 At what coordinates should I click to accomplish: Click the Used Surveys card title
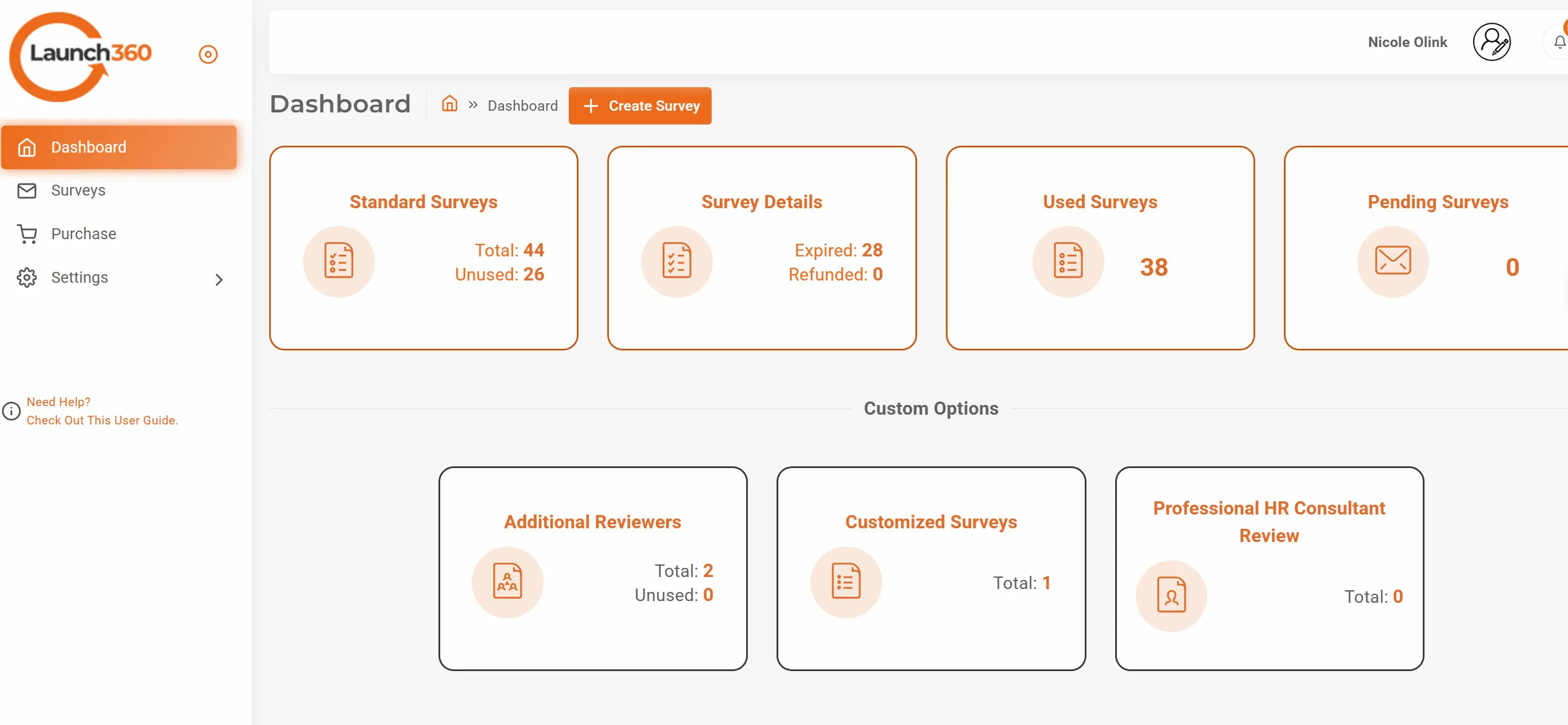[x=1100, y=202]
